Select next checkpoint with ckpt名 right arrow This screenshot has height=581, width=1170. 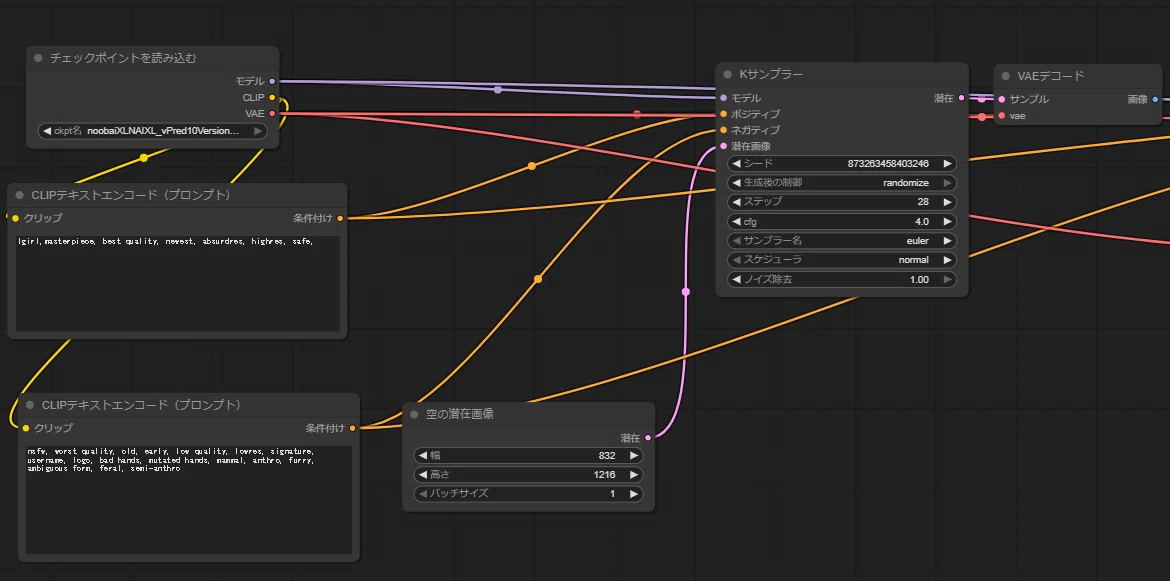258,131
